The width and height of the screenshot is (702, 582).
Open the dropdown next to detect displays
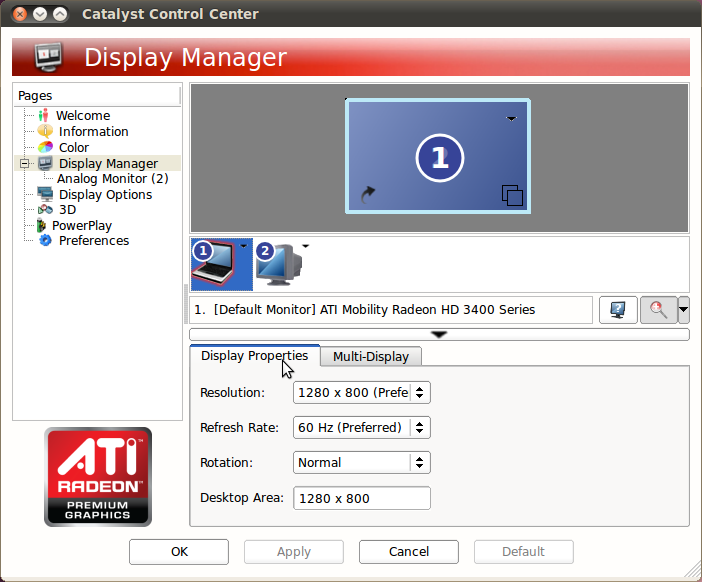click(684, 309)
